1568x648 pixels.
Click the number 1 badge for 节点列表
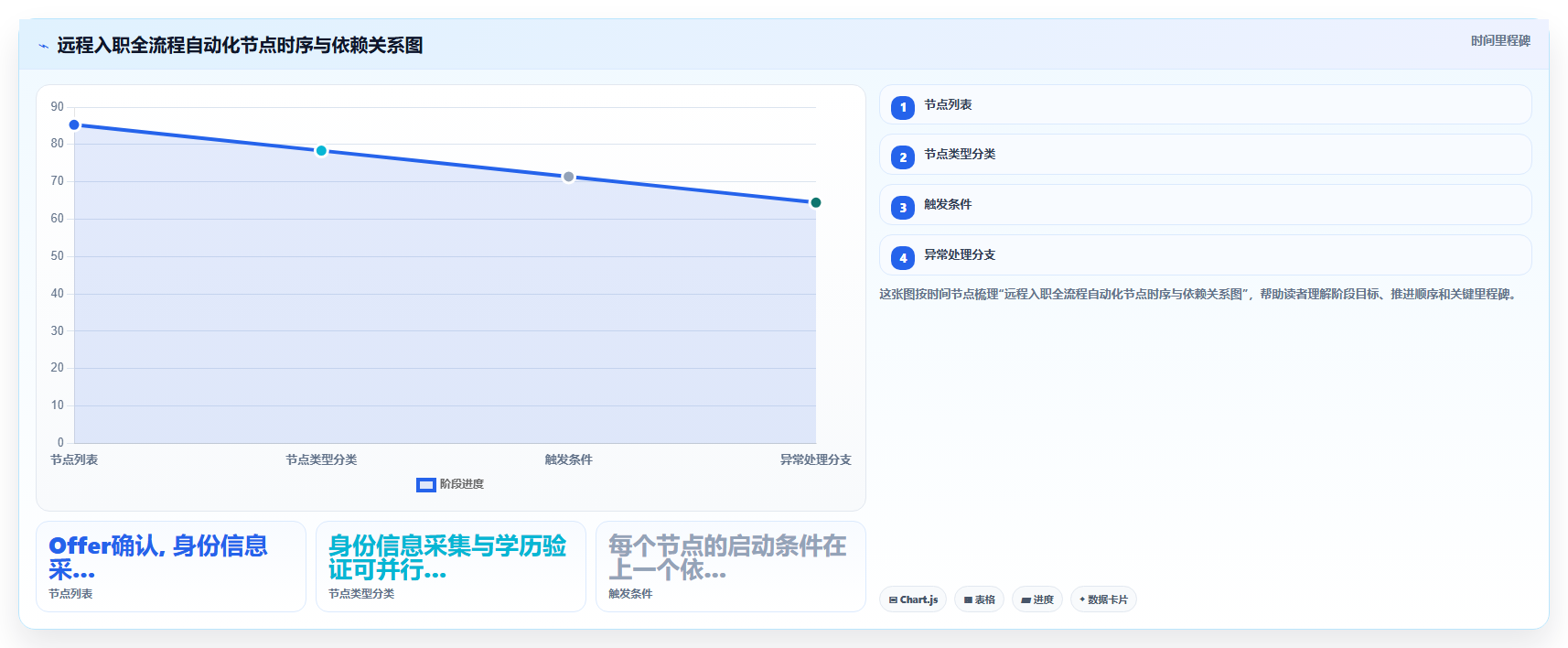coord(903,107)
